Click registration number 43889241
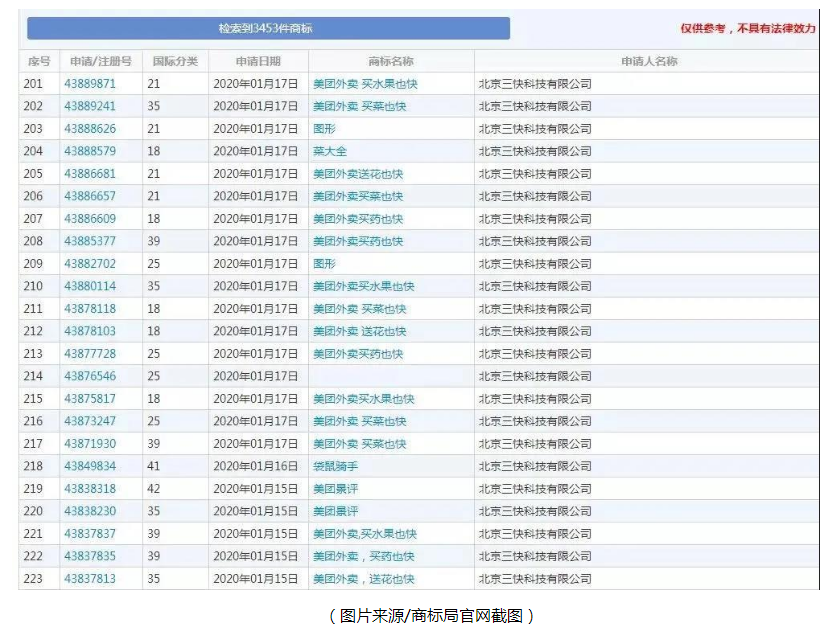This screenshot has width=831, height=632. [x=90, y=106]
